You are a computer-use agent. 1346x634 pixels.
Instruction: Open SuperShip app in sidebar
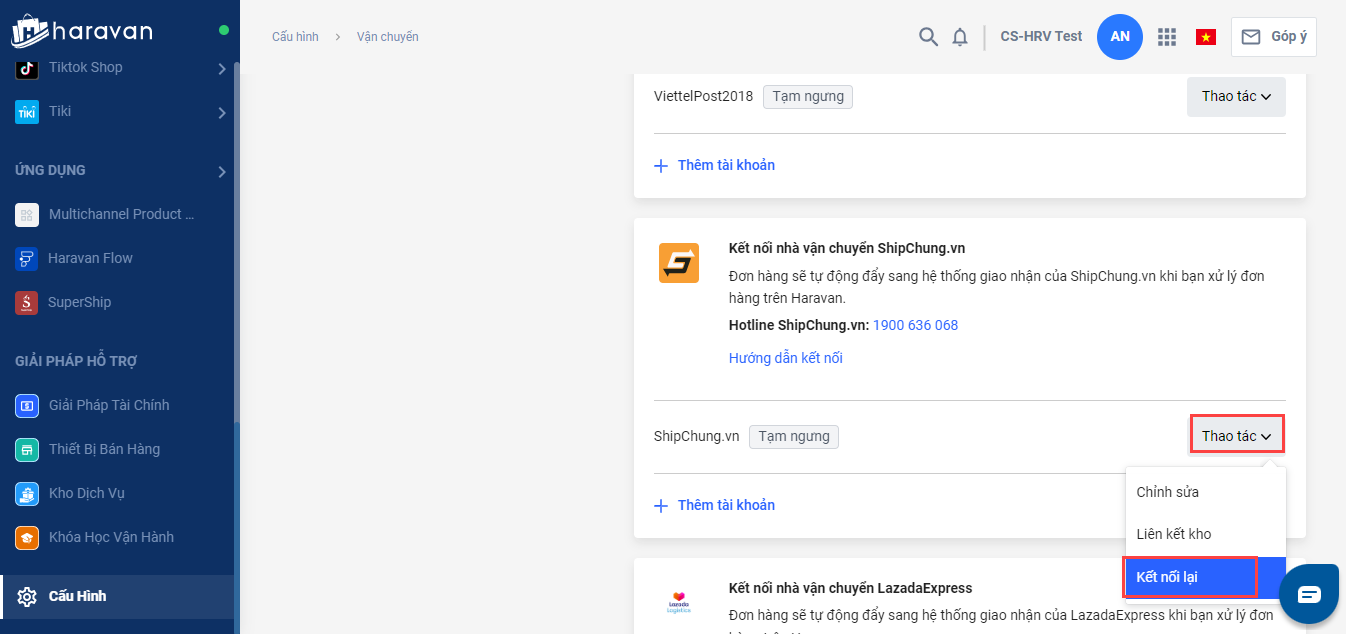79,302
